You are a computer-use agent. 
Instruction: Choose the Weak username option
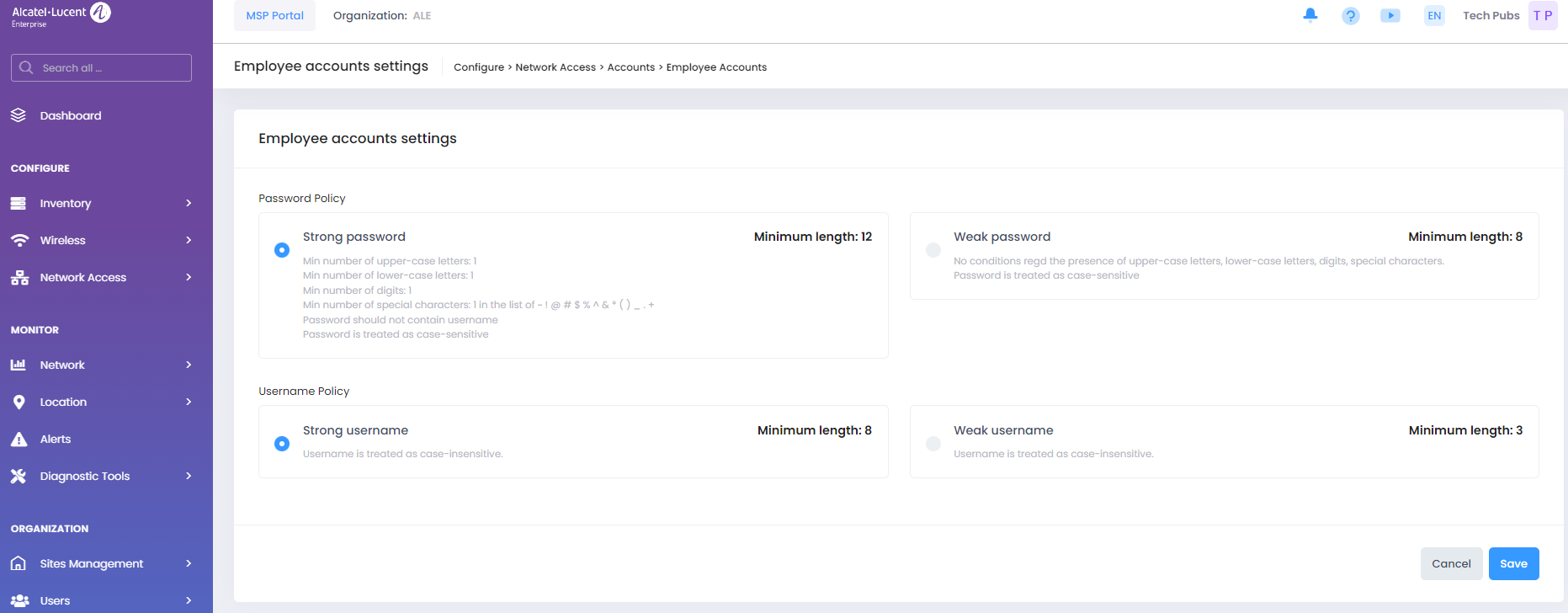click(933, 444)
